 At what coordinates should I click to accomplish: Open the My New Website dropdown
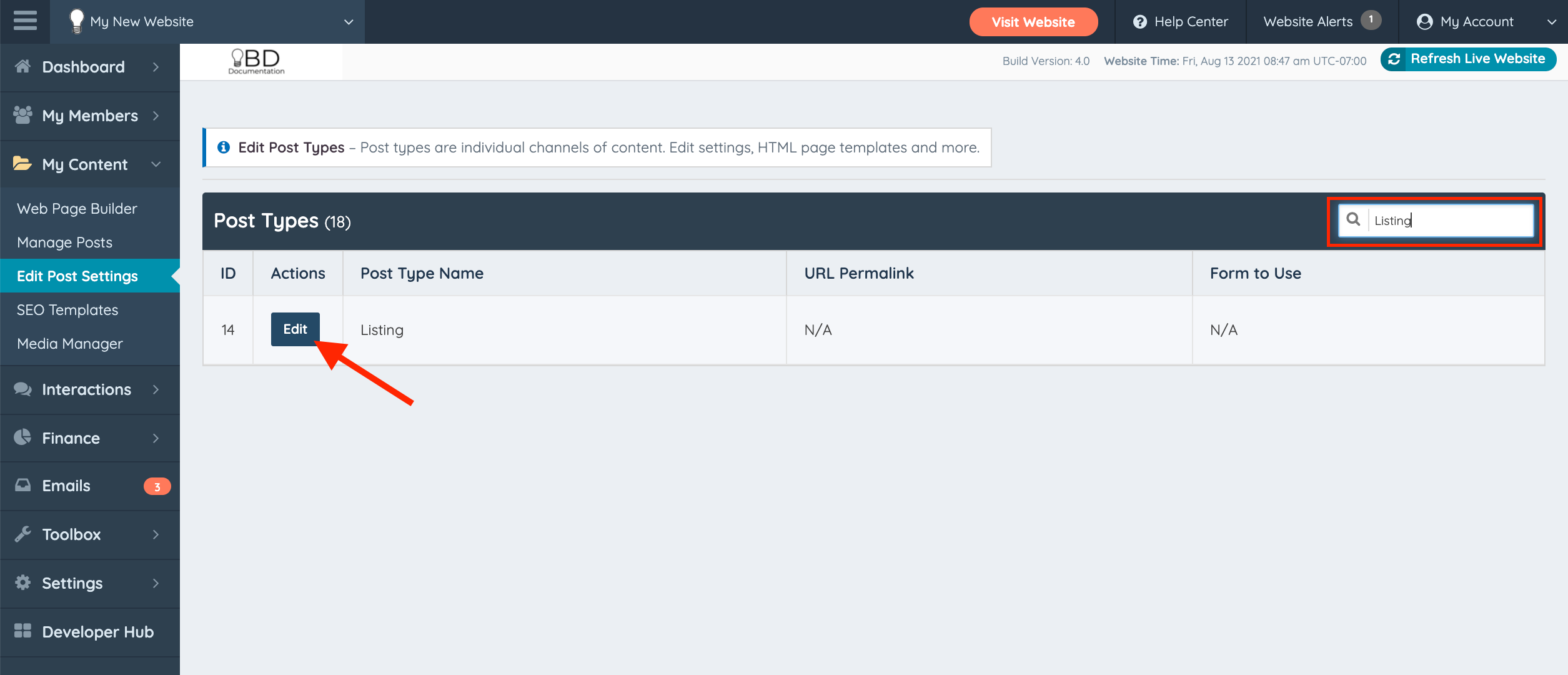pyautogui.click(x=349, y=22)
